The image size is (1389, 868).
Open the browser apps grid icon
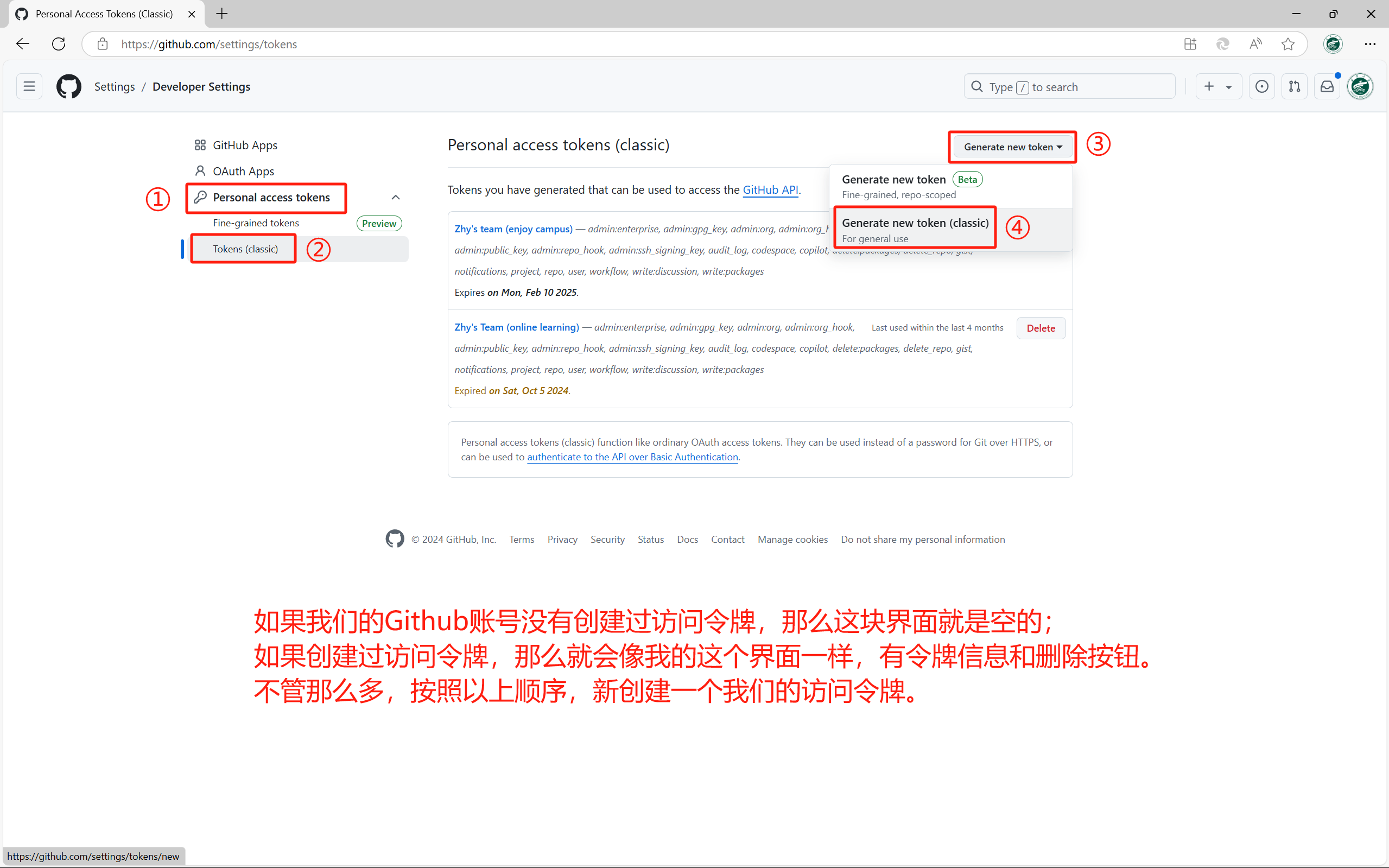click(x=1190, y=44)
